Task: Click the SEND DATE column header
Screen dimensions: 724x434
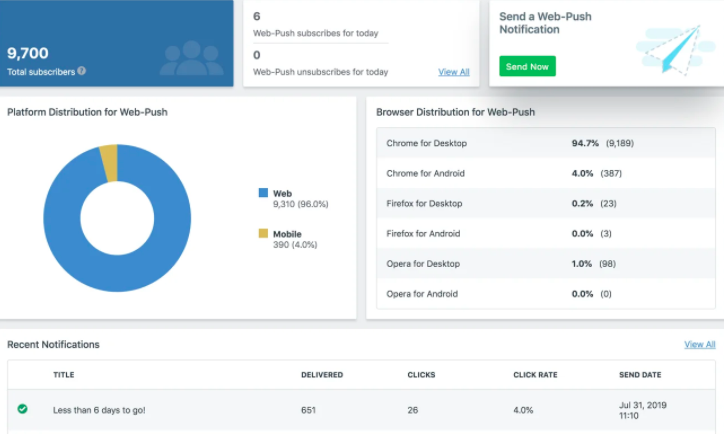Action: (640, 374)
